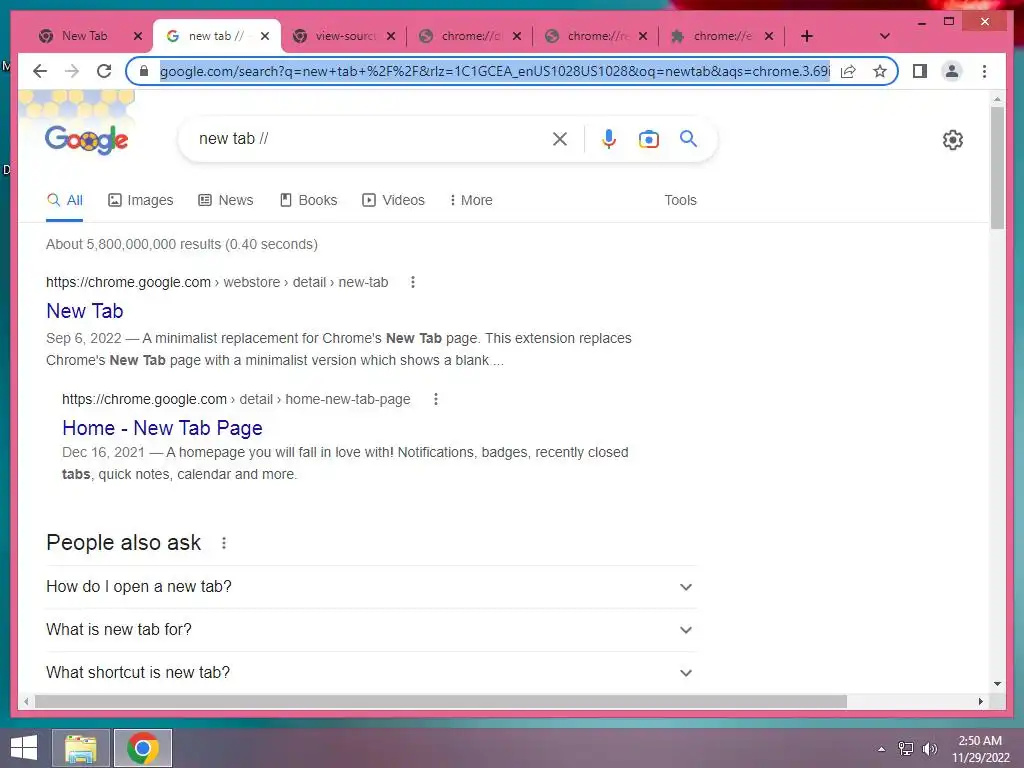Image resolution: width=1024 pixels, height=768 pixels.
Task: Open the Chrome profile avatar menu
Action: click(x=952, y=71)
